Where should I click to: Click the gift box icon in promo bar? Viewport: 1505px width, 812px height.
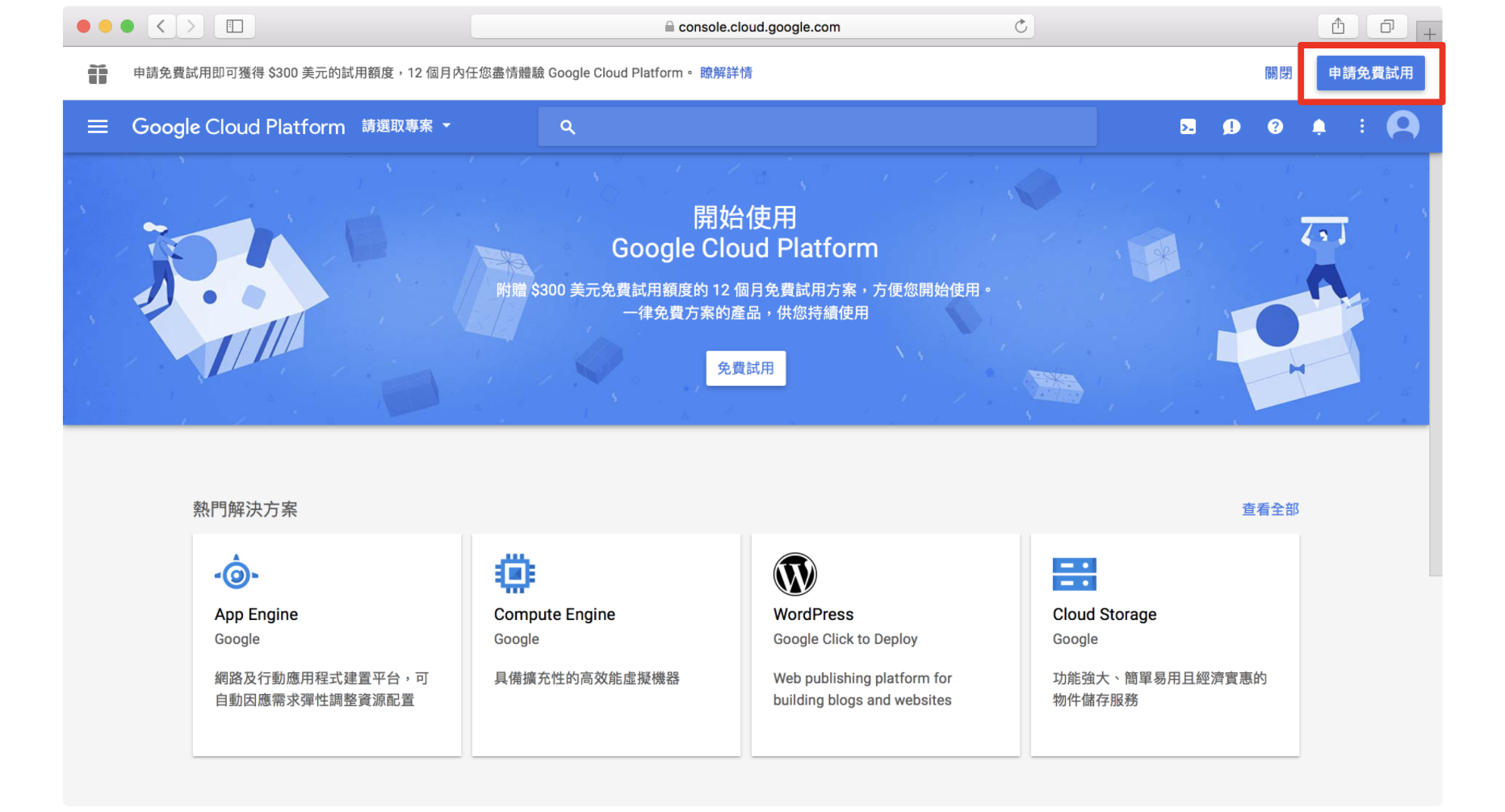98,73
